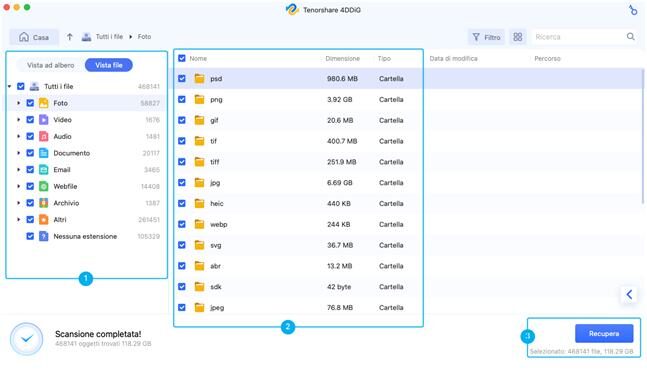647x376 pixels.
Task: Click the gif folder icon
Action: point(199,120)
